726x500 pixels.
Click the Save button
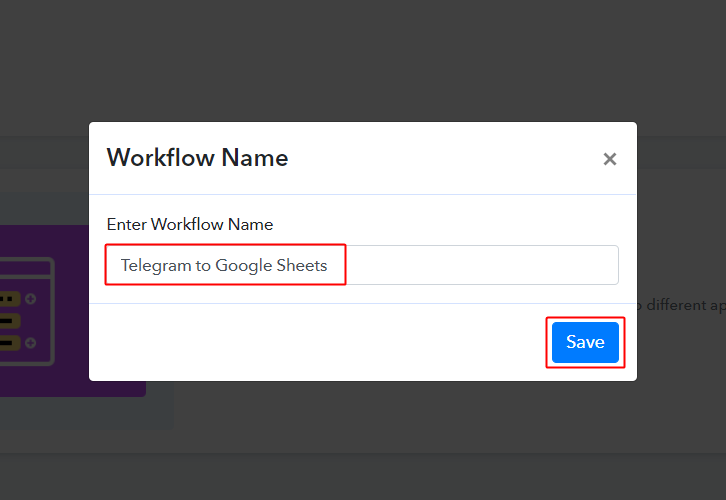coord(585,342)
